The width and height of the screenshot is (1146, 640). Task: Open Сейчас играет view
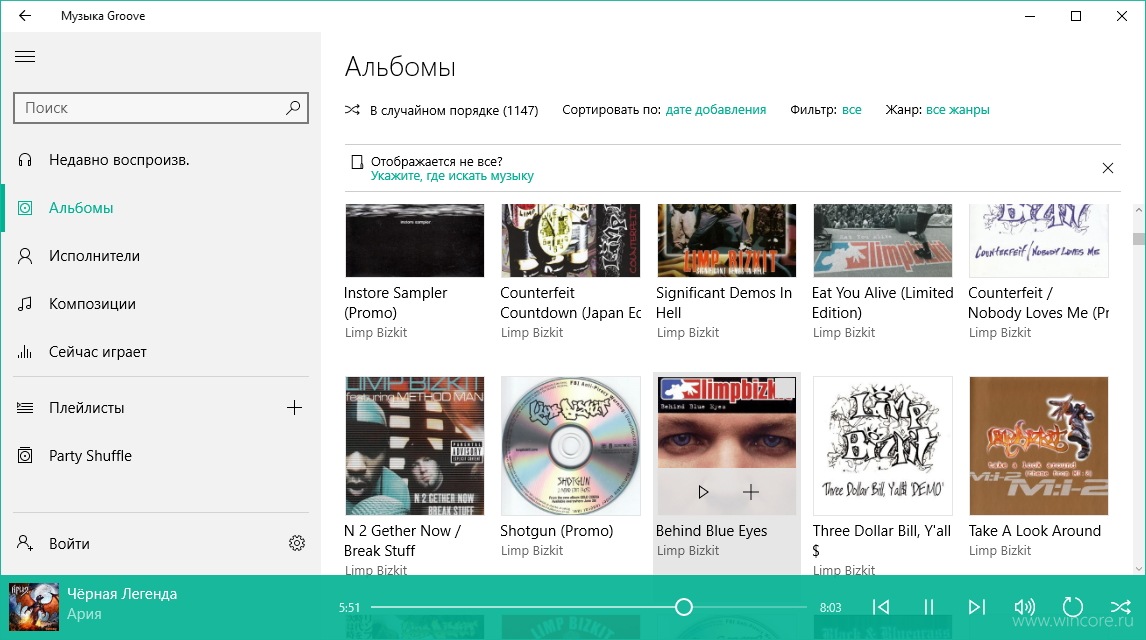(161, 352)
